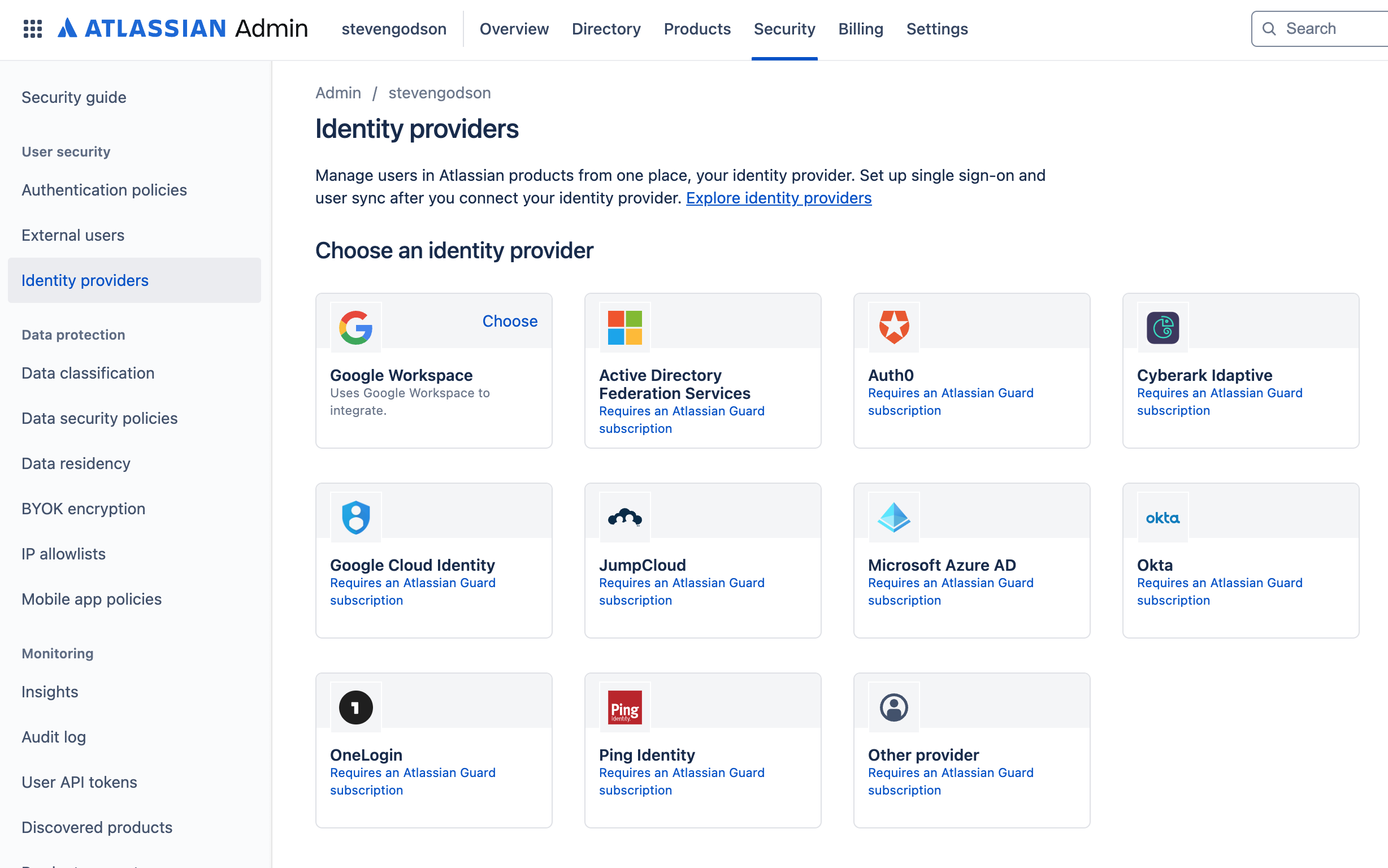This screenshot has height=868, width=1388.
Task: Click the Cyberark Idaptive card title
Action: pyautogui.click(x=1204, y=375)
